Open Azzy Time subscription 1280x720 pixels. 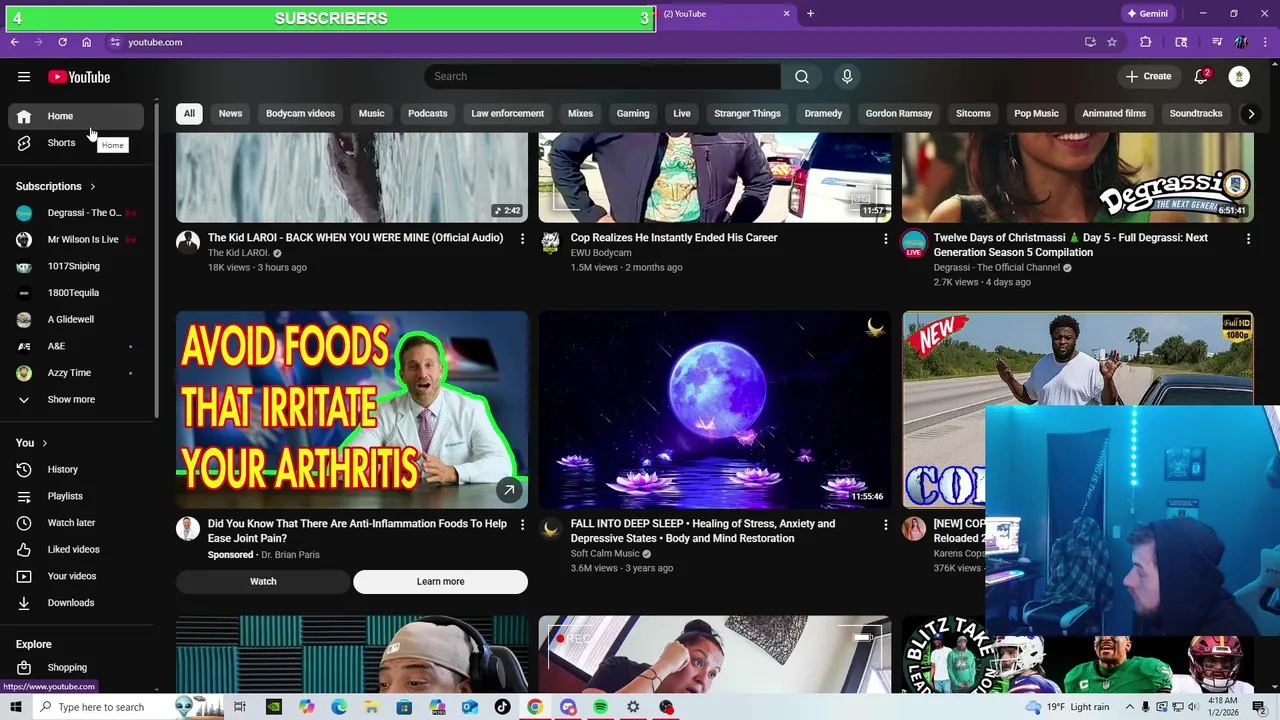76,373
